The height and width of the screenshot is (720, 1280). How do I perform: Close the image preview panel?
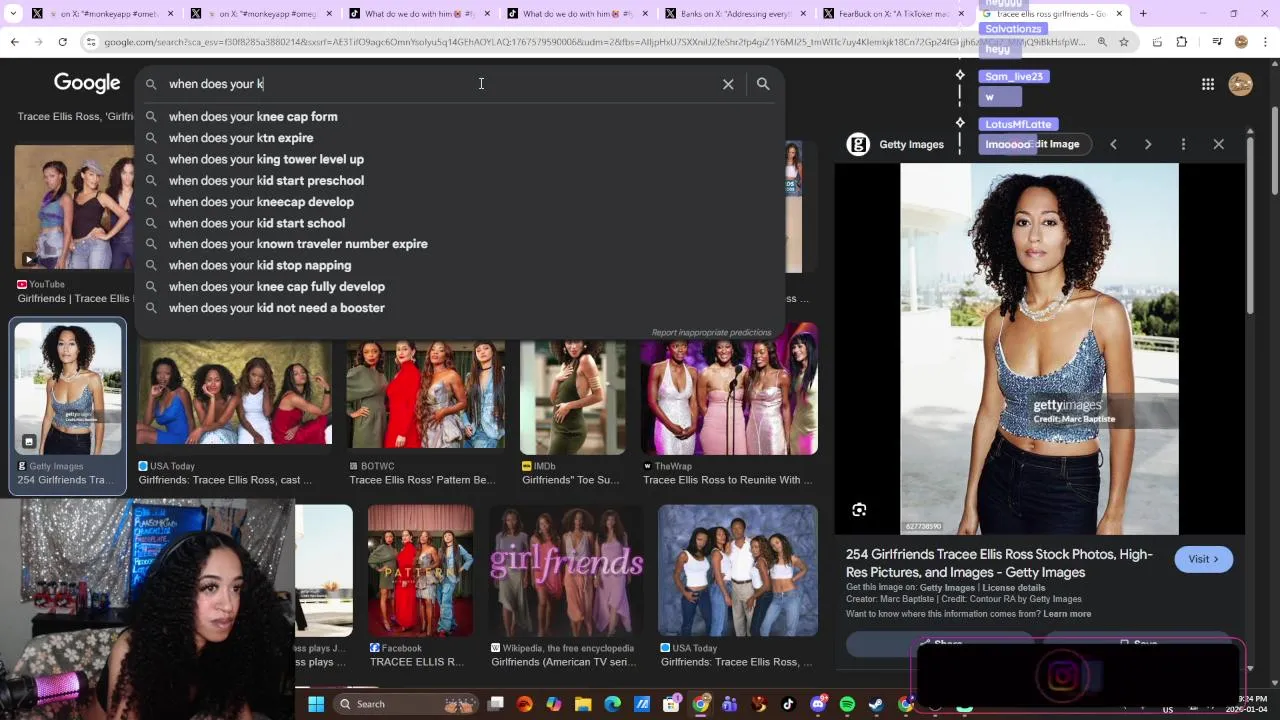tap(1218, 144)
